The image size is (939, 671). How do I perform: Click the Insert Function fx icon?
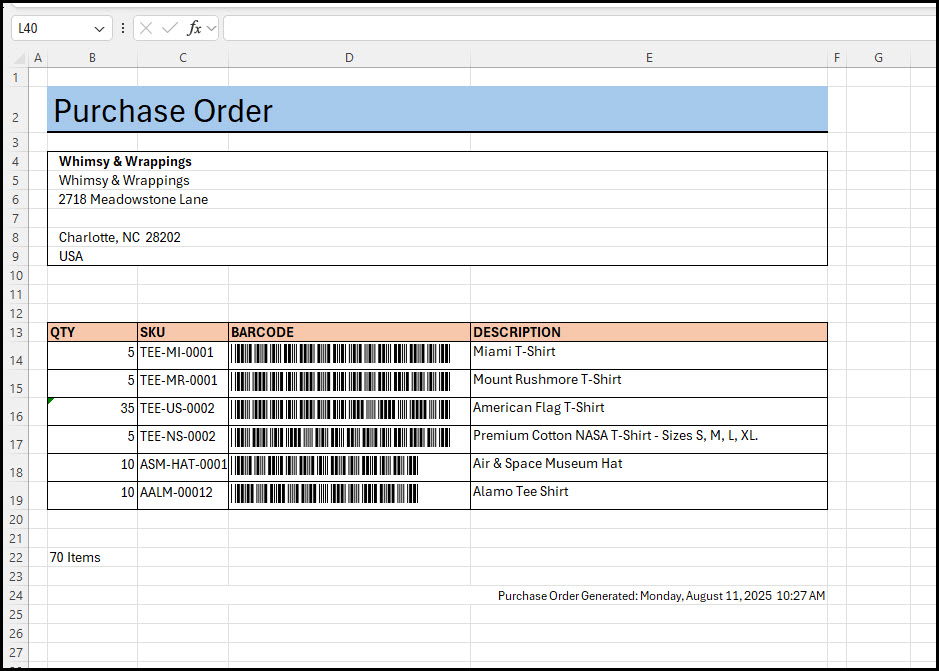coord(194,28)
